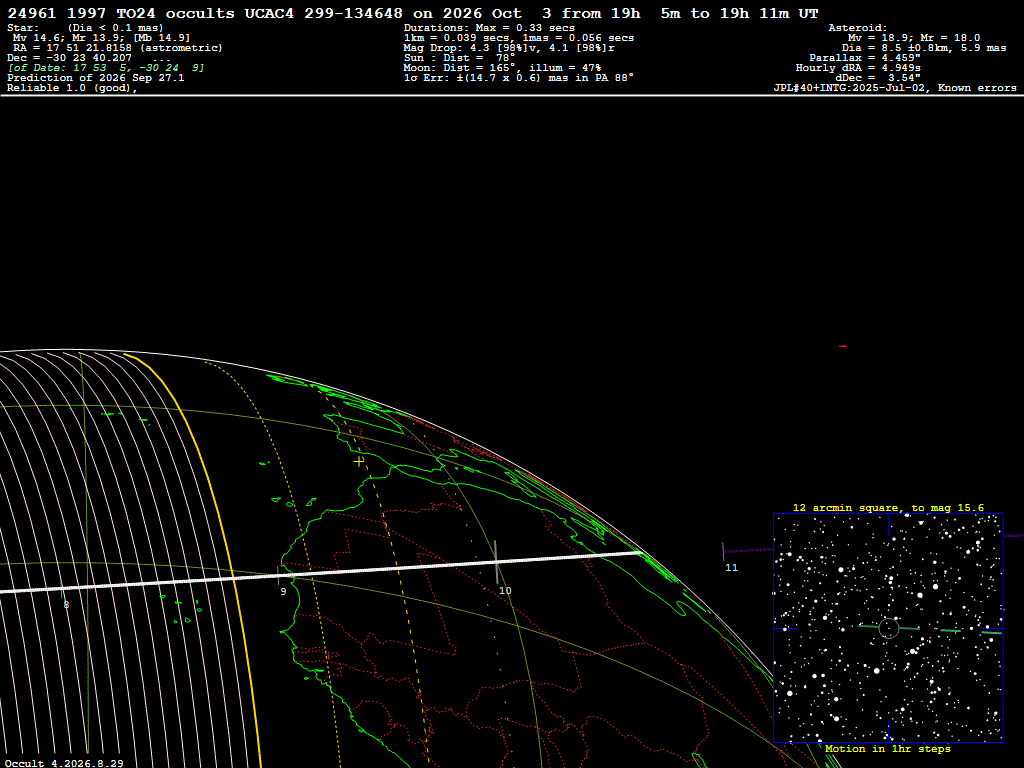Click the '12 arcmin square' chart caption
Screen dimensions: 1024x768
888,507
